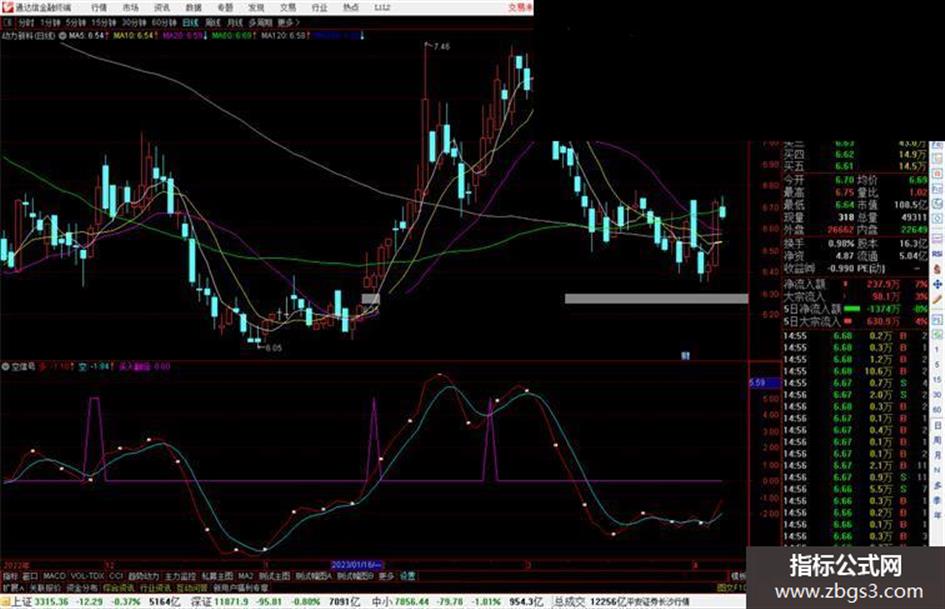Click the 总成交 12256亿 status entry
Viewport: 945px width, 609px height.
coord(590,602)
